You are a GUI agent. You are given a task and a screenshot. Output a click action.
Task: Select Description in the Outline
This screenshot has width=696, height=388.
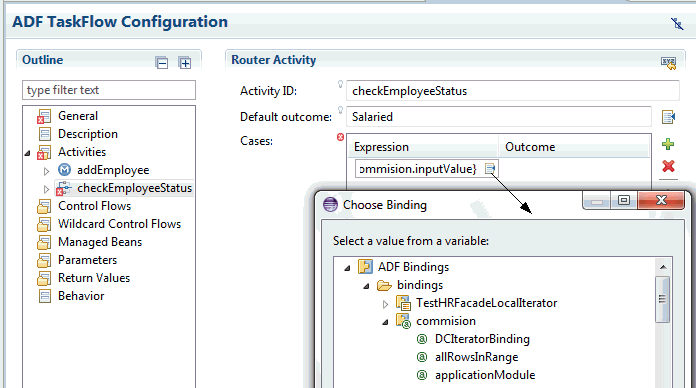[88, 134]
